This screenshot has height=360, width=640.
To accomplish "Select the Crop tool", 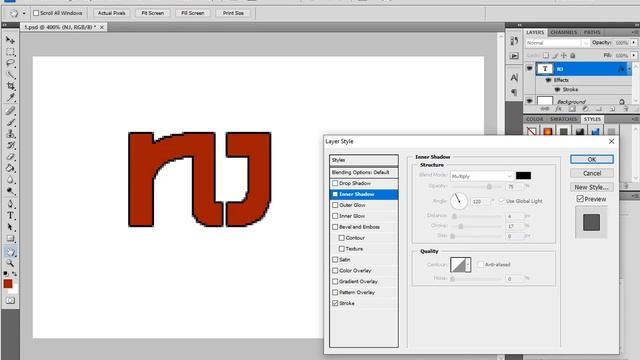I will 10,86.
